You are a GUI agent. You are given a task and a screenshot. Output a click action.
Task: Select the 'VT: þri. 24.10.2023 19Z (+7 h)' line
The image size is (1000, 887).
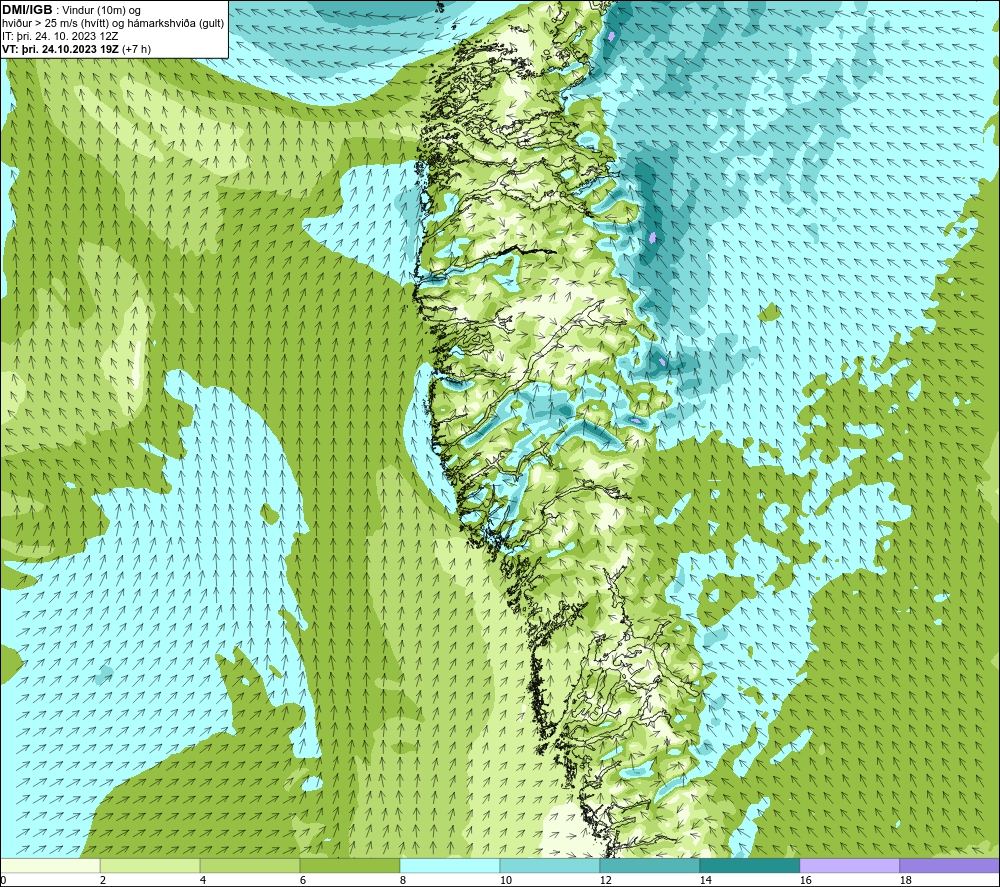[x=77, y=49]
